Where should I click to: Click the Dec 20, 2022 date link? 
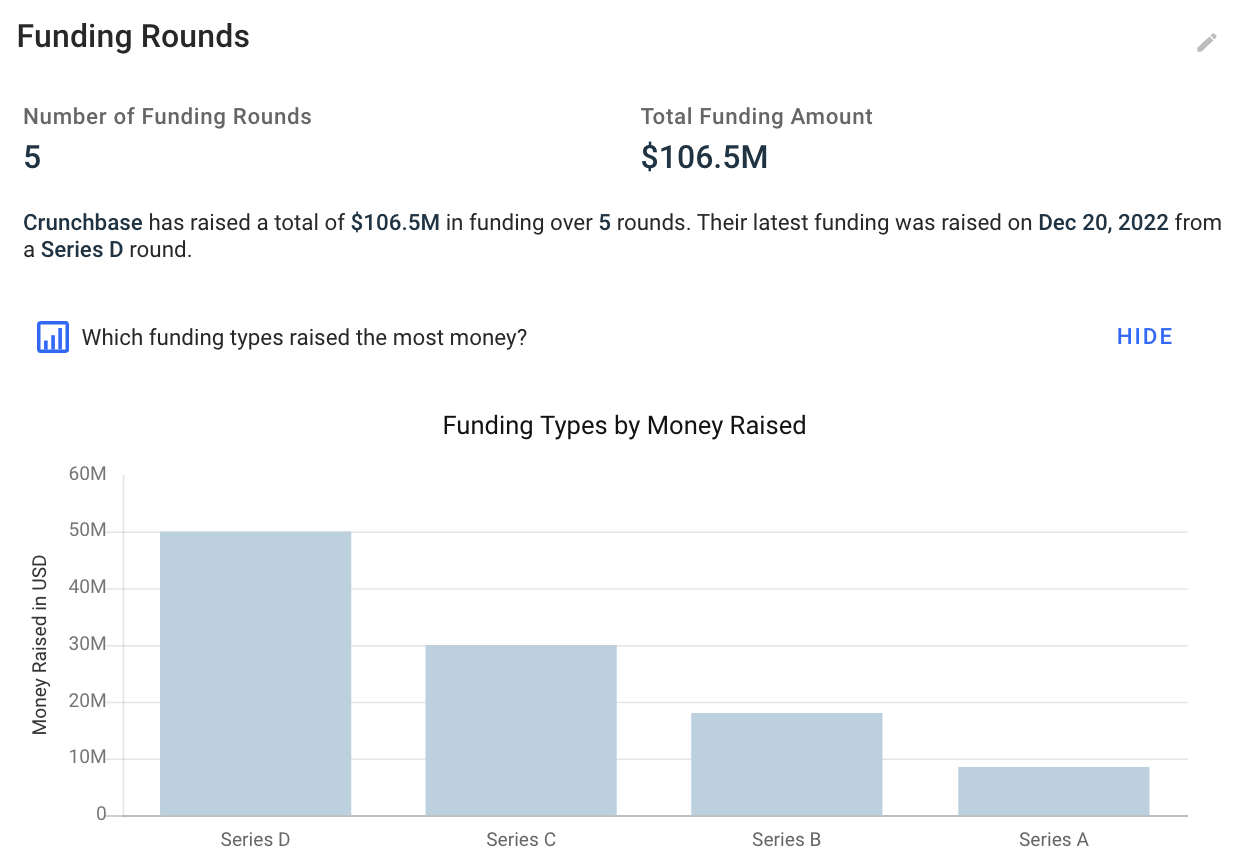1103,222
